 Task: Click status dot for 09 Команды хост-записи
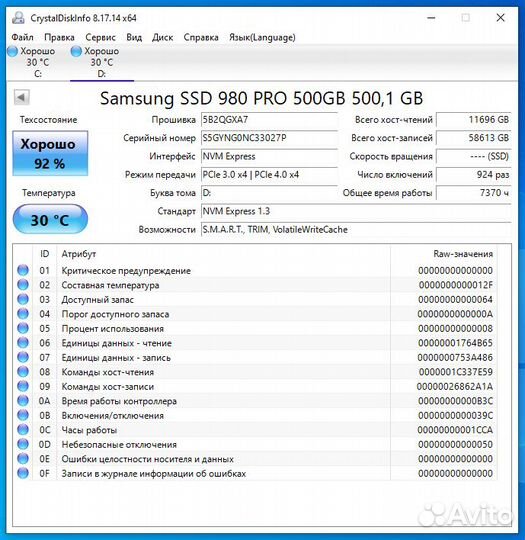[23, 386]
